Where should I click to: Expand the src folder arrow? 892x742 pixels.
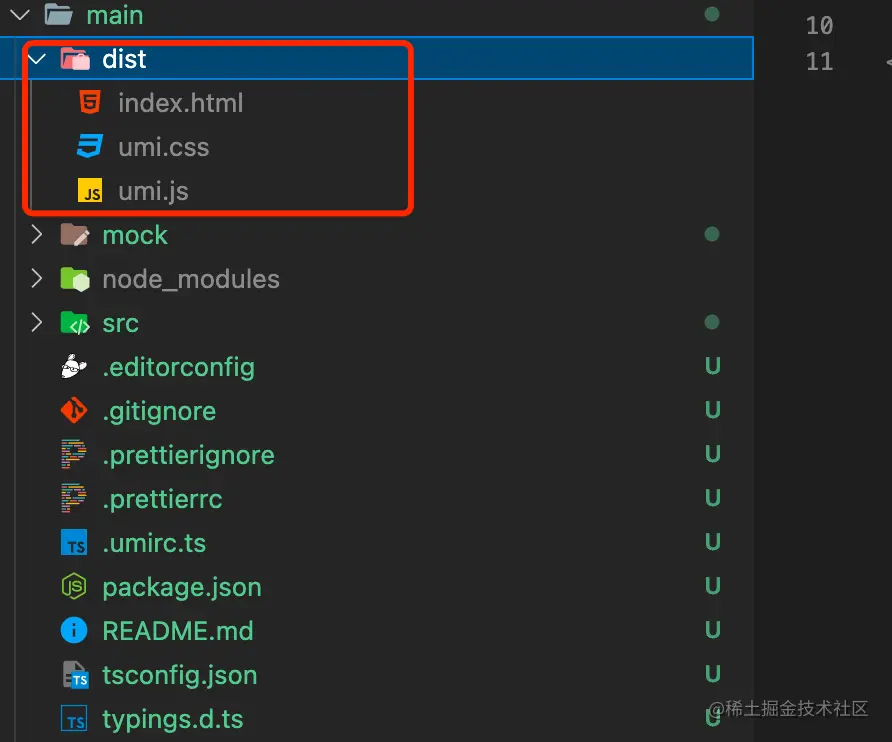pos(37,323)
